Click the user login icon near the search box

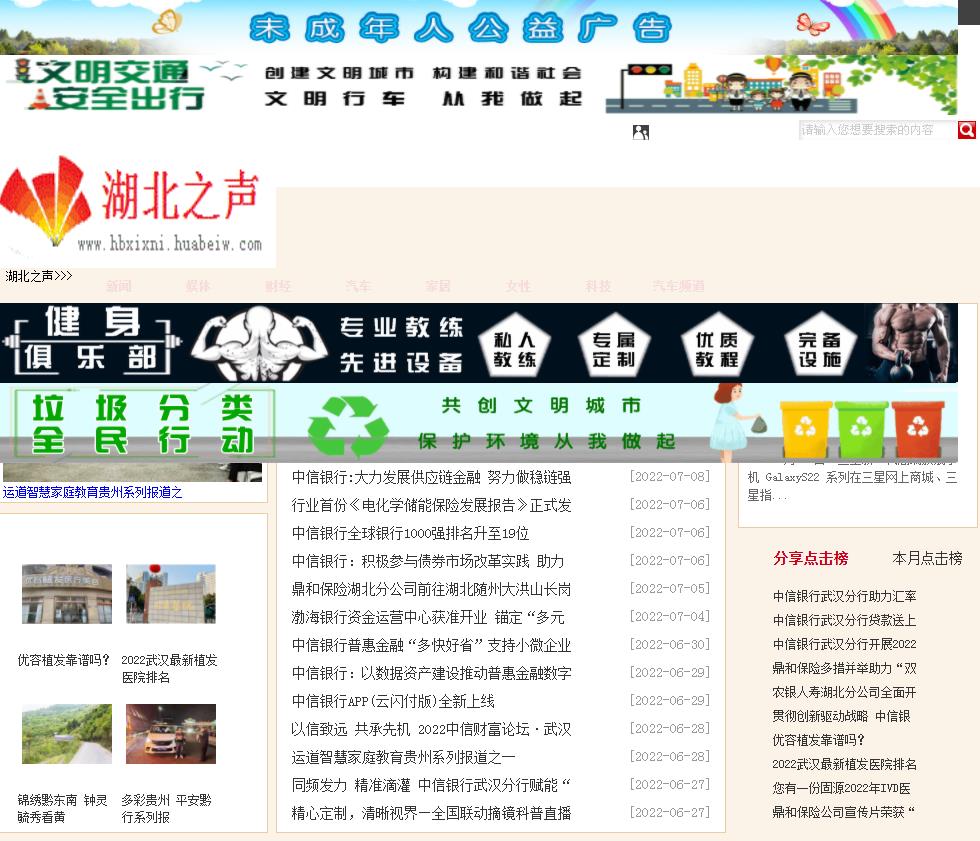click(641, 132)
